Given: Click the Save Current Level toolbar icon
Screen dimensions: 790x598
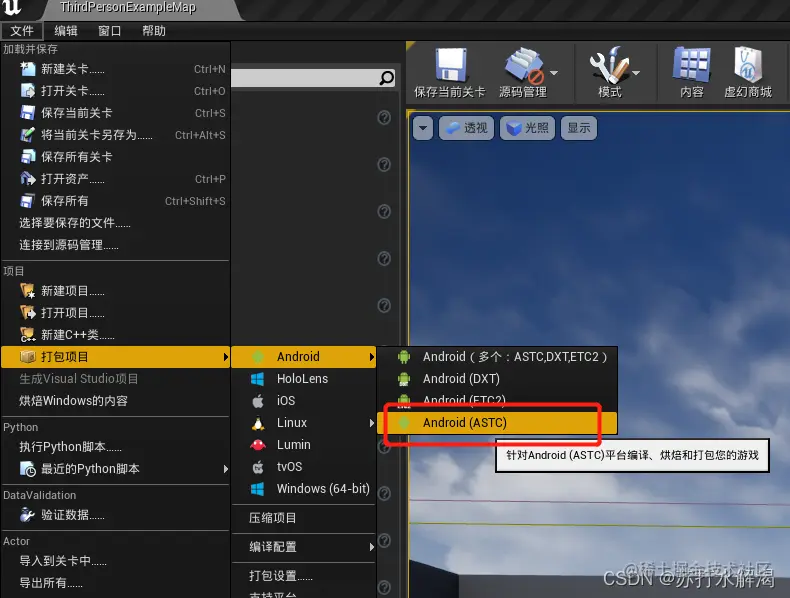Looking at the screenshot, I should (451, 64).
